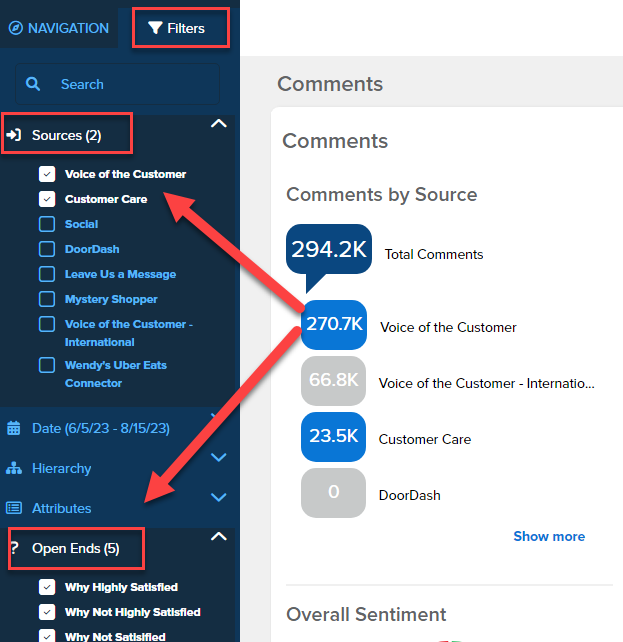Click the Hierarchy tree icon

click(x=14, y=468)
